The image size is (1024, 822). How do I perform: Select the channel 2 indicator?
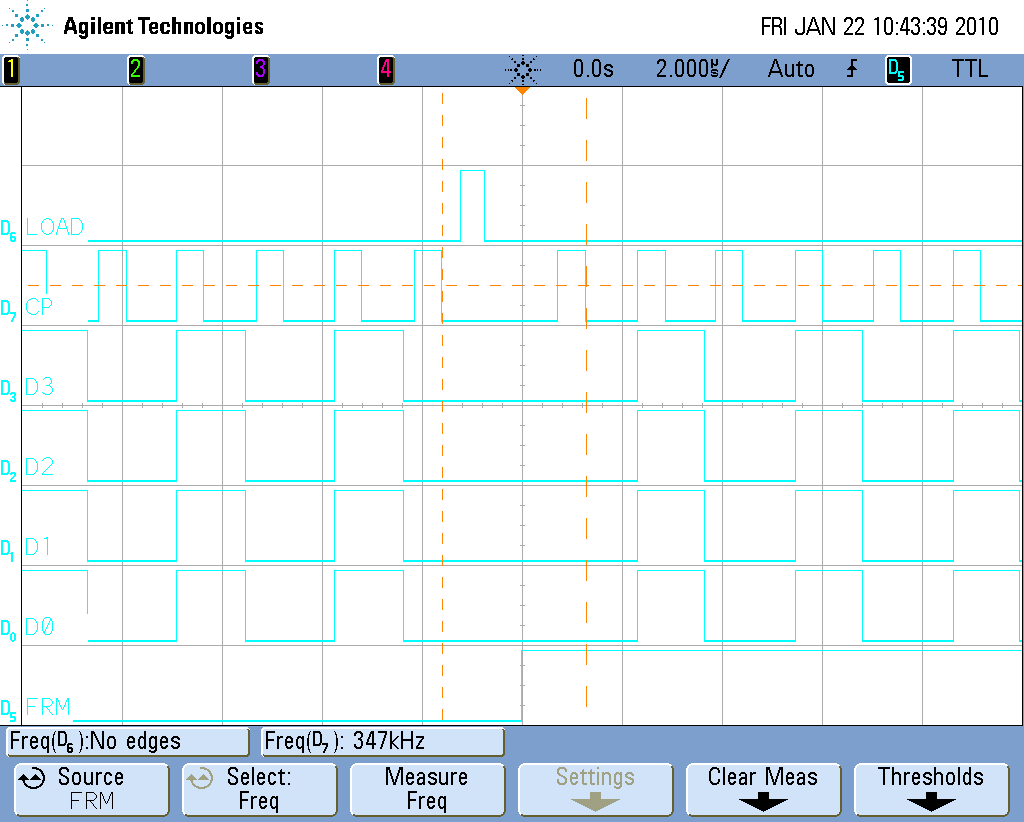click(136, 70)
